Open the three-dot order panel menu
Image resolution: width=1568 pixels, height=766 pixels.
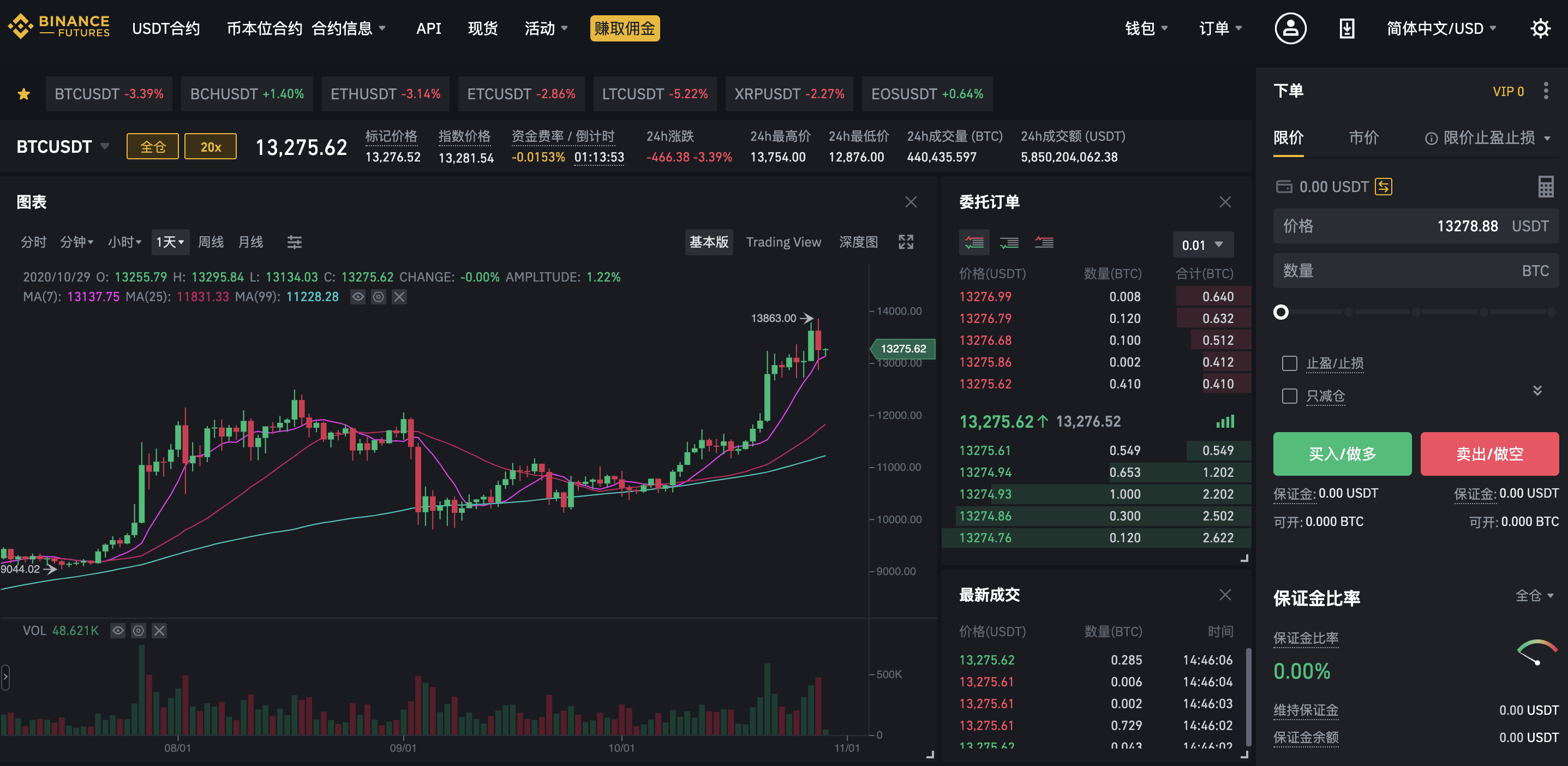click(1546, 91)
